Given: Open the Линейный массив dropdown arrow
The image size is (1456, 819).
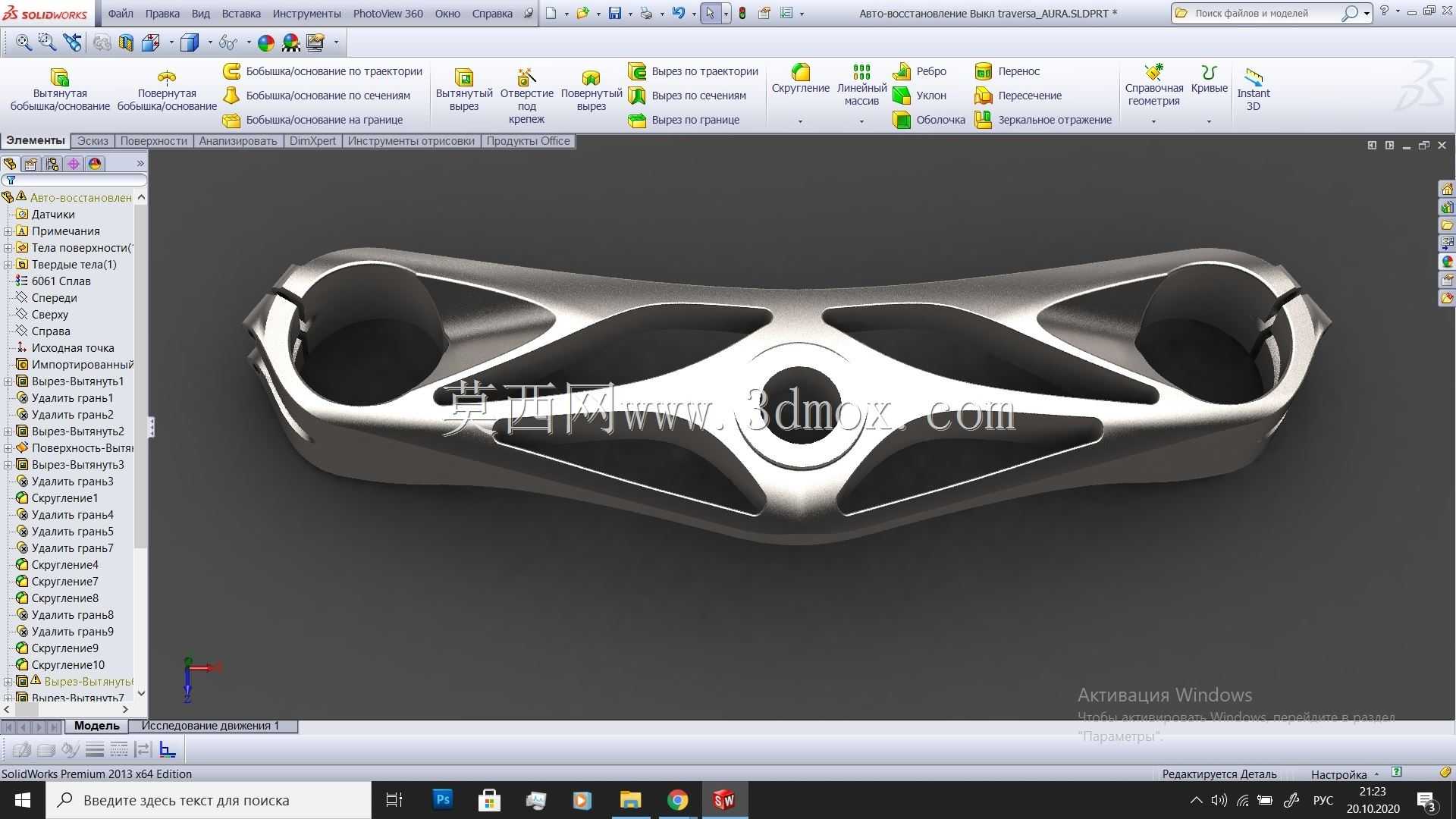Looking at the screenshot, I should point(861,121).
